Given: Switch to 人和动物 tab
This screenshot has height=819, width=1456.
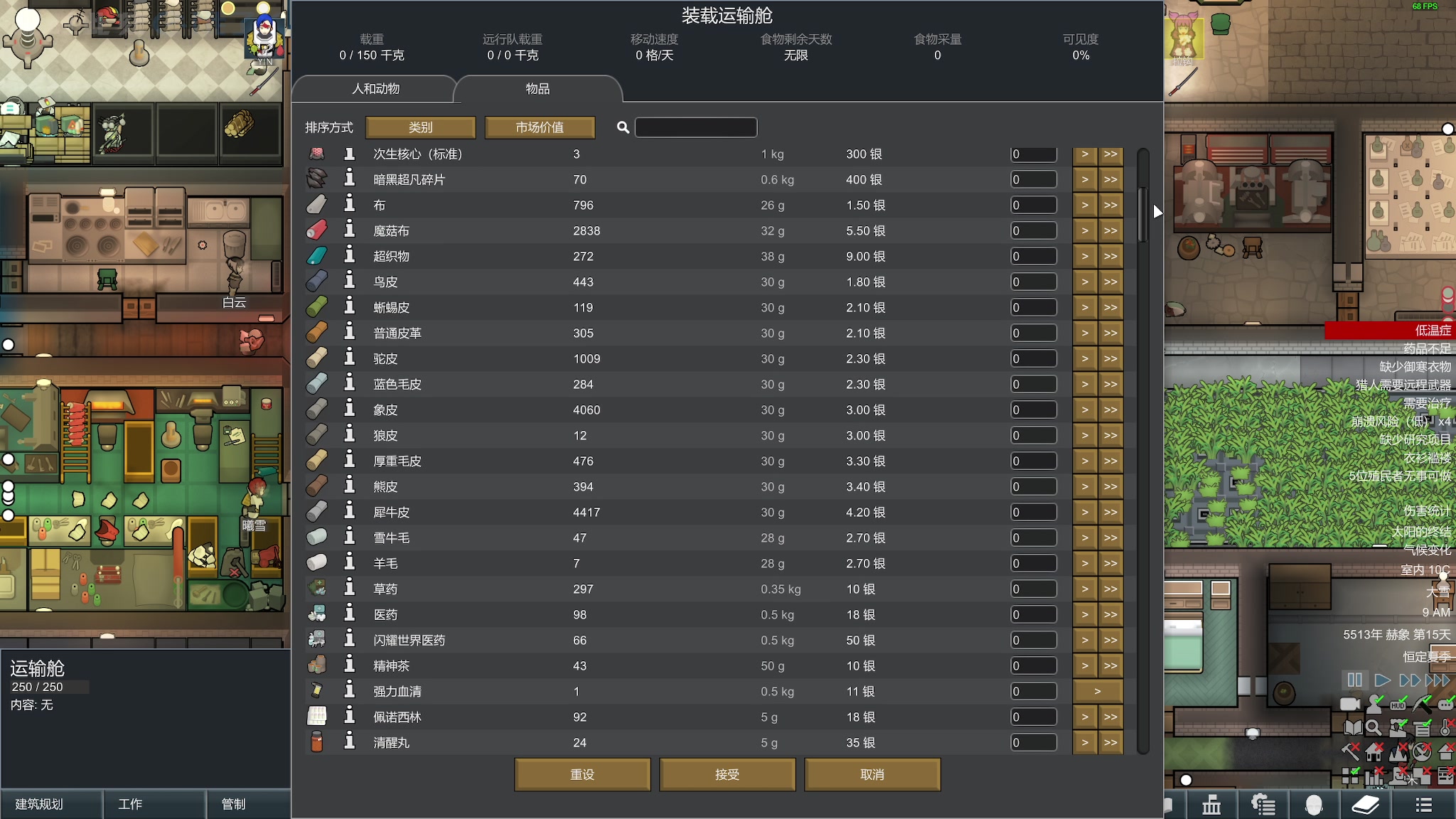Looking at the screenshot, I should [x=375, y=88].
